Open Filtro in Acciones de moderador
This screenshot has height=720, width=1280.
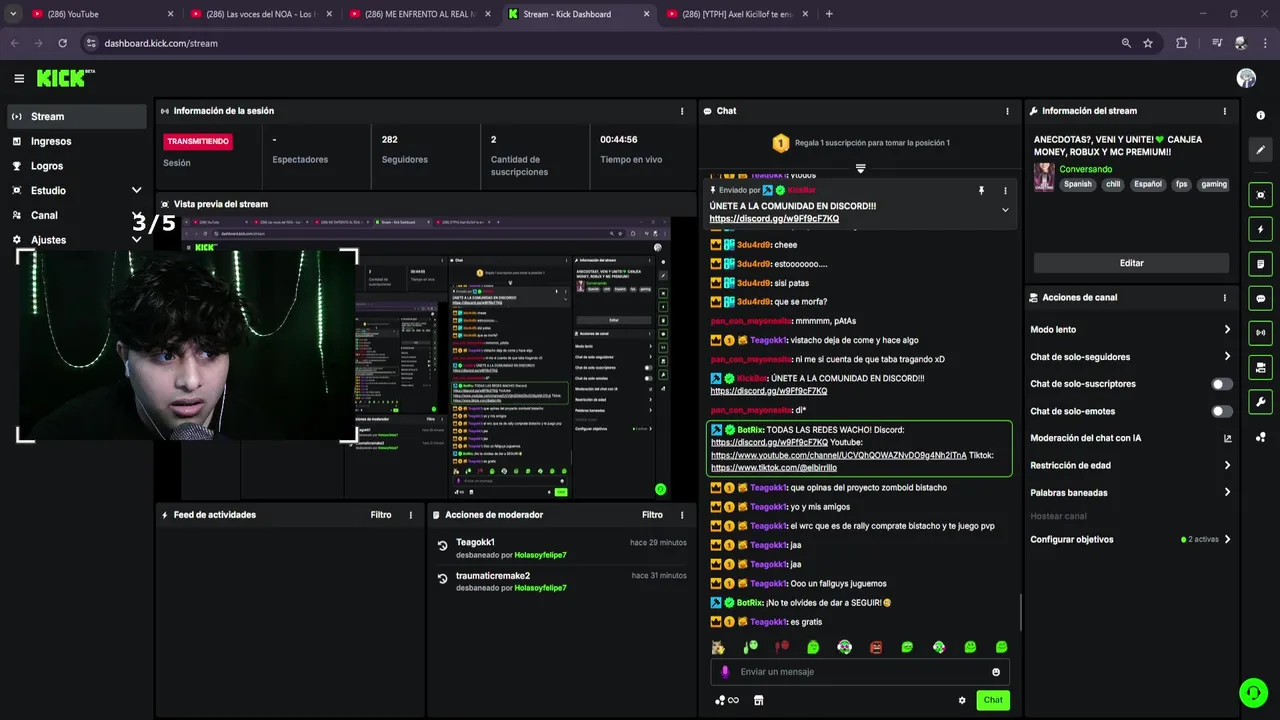[x=652, y=515]
